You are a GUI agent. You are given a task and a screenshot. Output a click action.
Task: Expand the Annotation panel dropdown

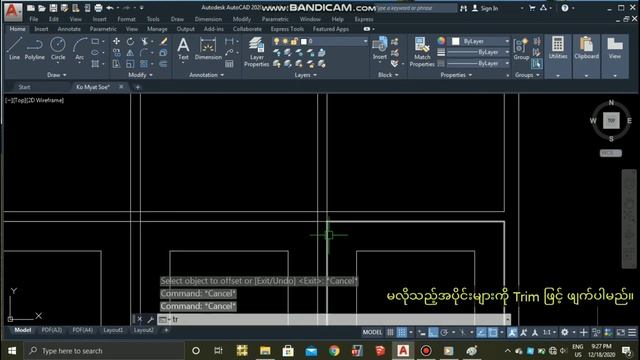point(206,75)
